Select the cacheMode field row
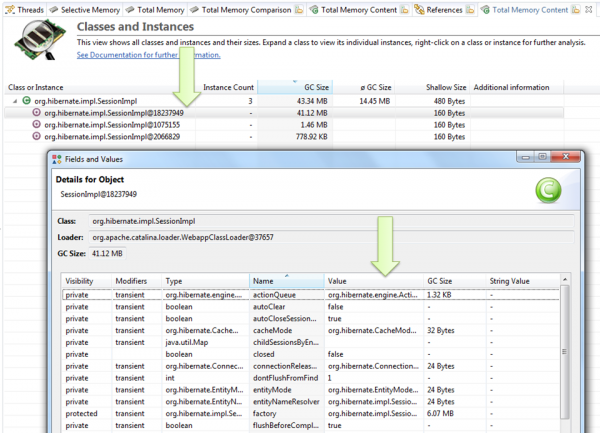The image size is (600, 433). [310, 330]
